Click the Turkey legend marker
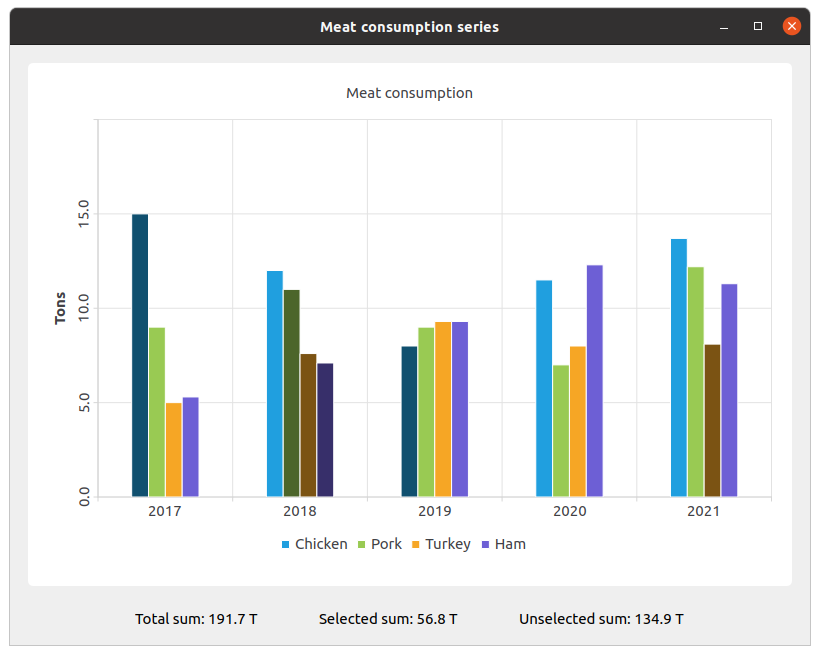 point(416,544)
